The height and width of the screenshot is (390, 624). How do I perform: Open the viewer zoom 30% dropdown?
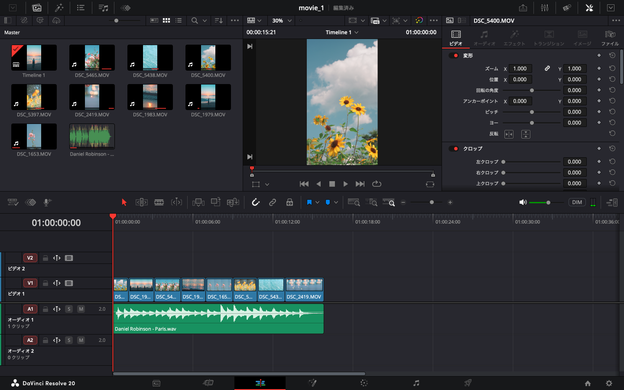pos(281,21)
